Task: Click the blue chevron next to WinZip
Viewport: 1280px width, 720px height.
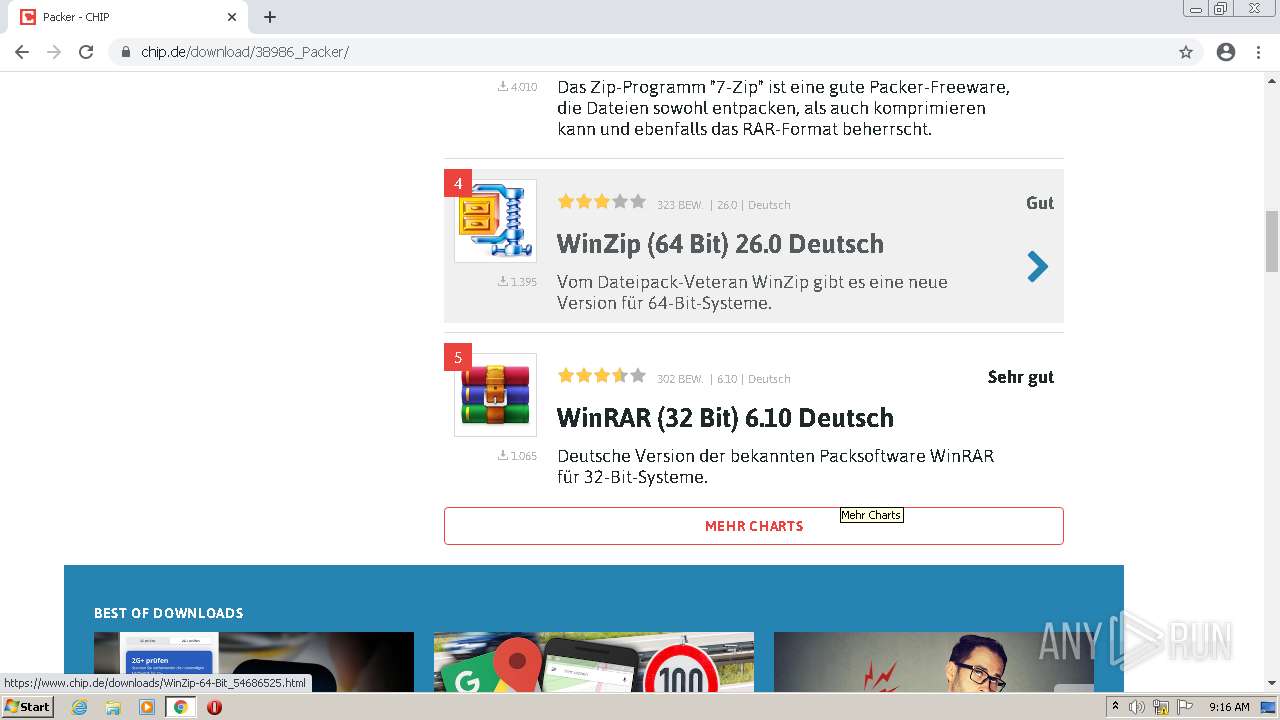Action: (x=1038, y=266)
